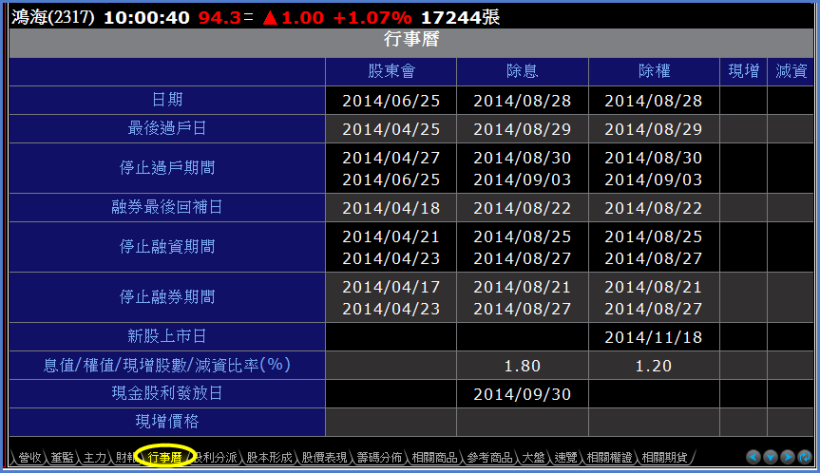Open the 相關商品 tab
The height and width of the screenshot is (473, 820).
(x=435, y=457)
